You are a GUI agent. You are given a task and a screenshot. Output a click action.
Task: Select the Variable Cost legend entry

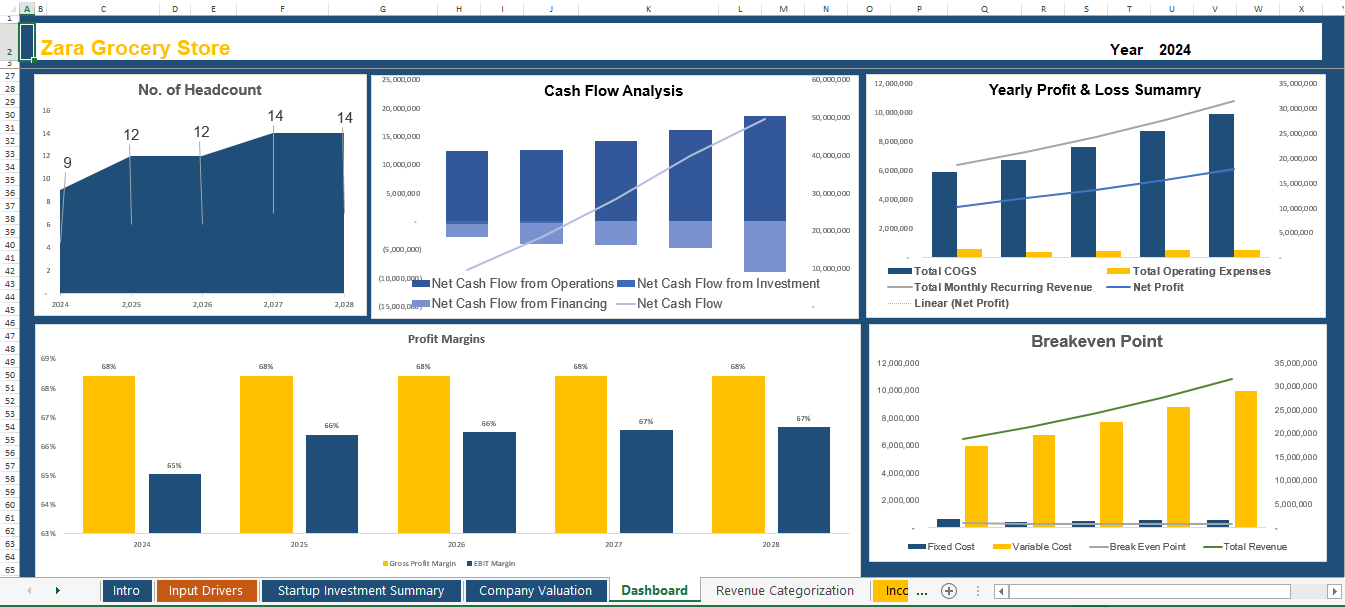click(x=1033, y=547)
